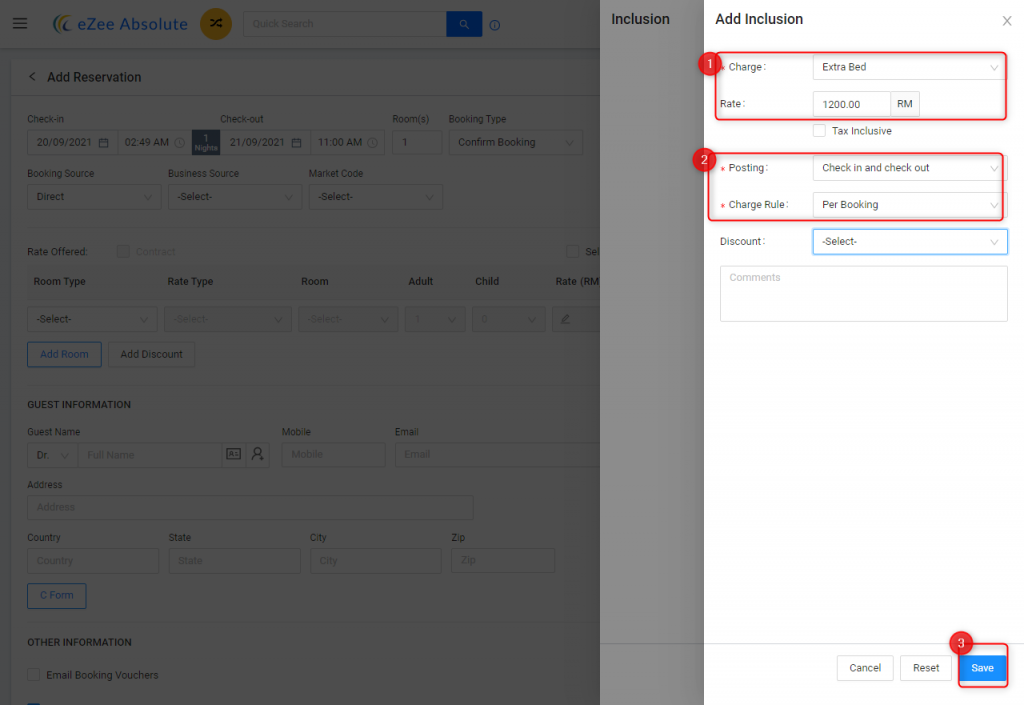Viewport: 1024px width, 705px height.
Task: Click the Room(s) number field
Action: click(x=417, y=142)
